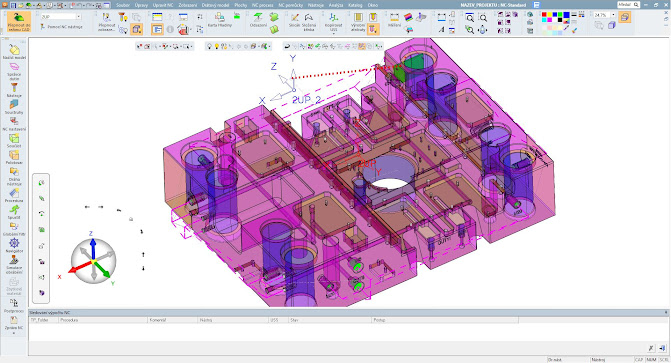This screenshot has height=363, width=671.
Task: Create Procedura from sidebar
Action: 14,195
